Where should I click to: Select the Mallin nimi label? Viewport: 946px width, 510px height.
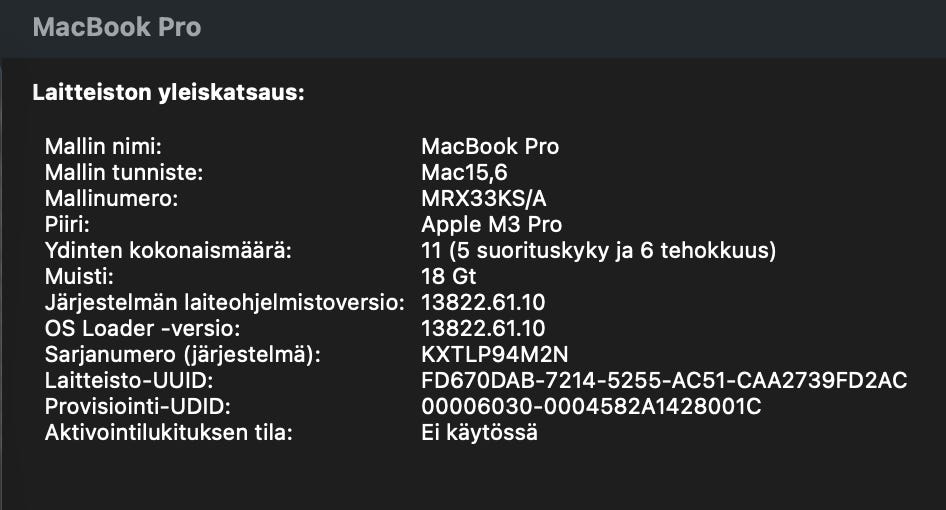pos(103,146)
